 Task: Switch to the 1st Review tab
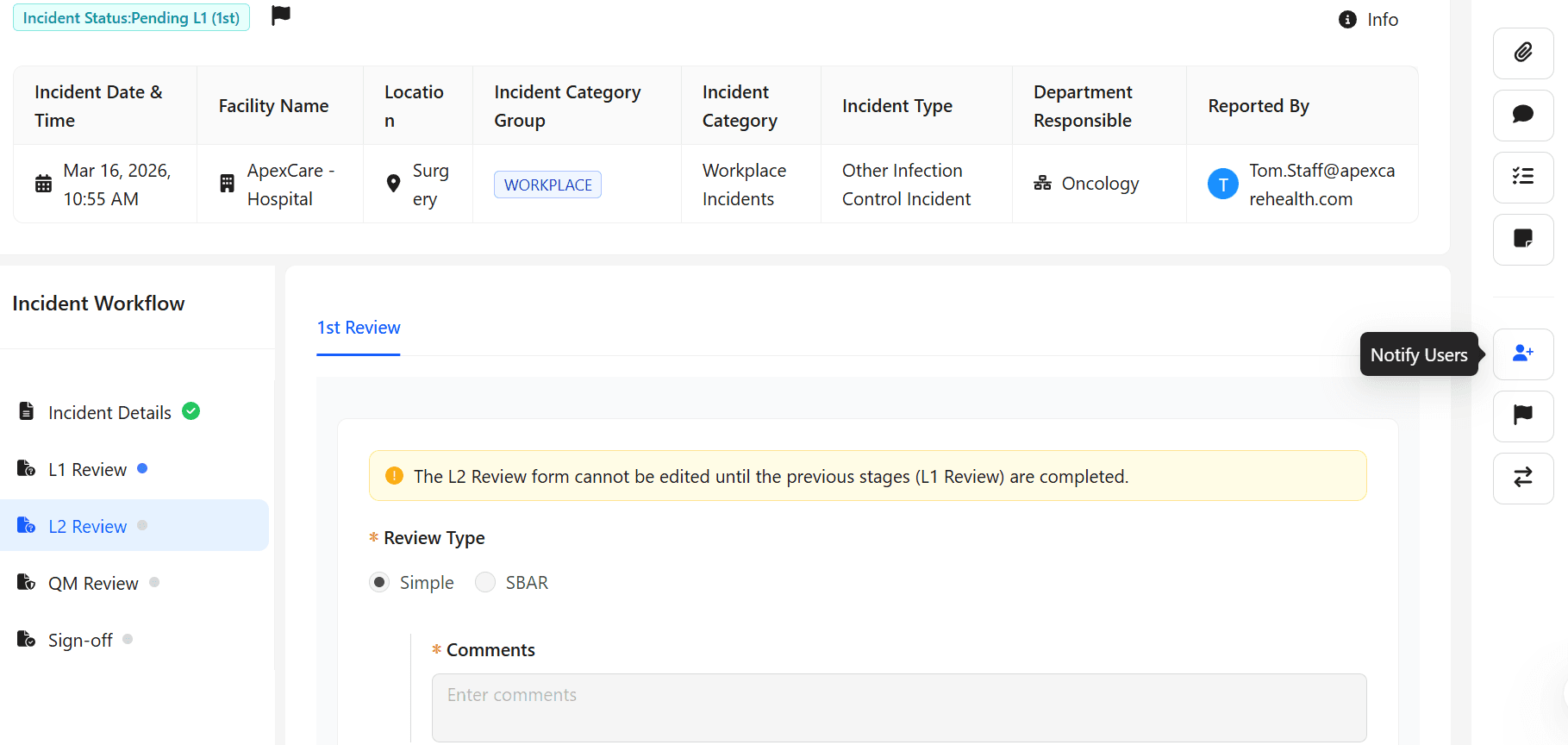pyautogui.click(x=359, y=328)
